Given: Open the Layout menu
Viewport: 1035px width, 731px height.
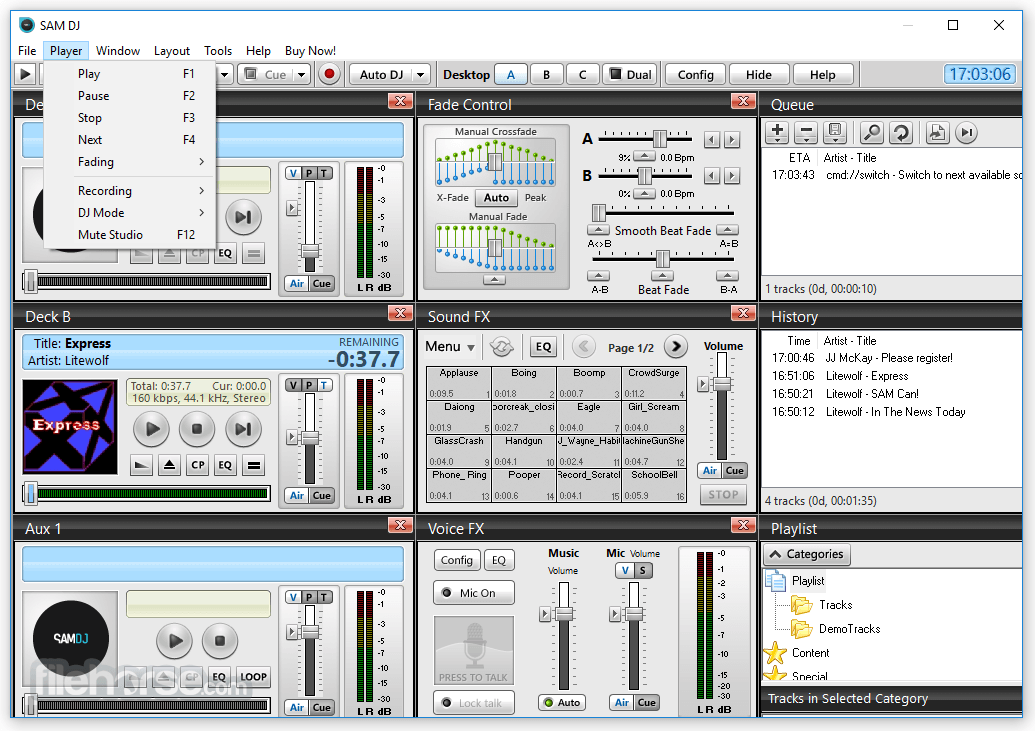Looking at the screenshot, I should (172, 51).
